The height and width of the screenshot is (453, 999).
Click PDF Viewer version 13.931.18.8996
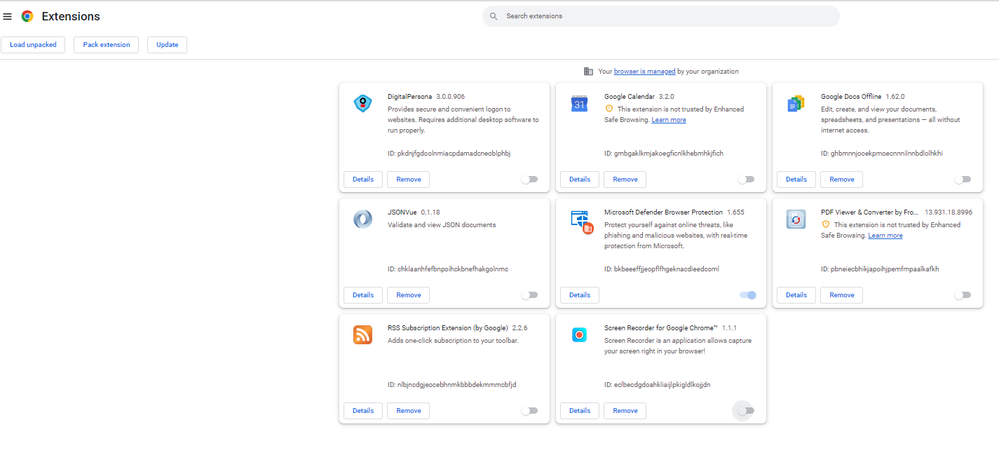pyautogui.click(x=949, y=212)
